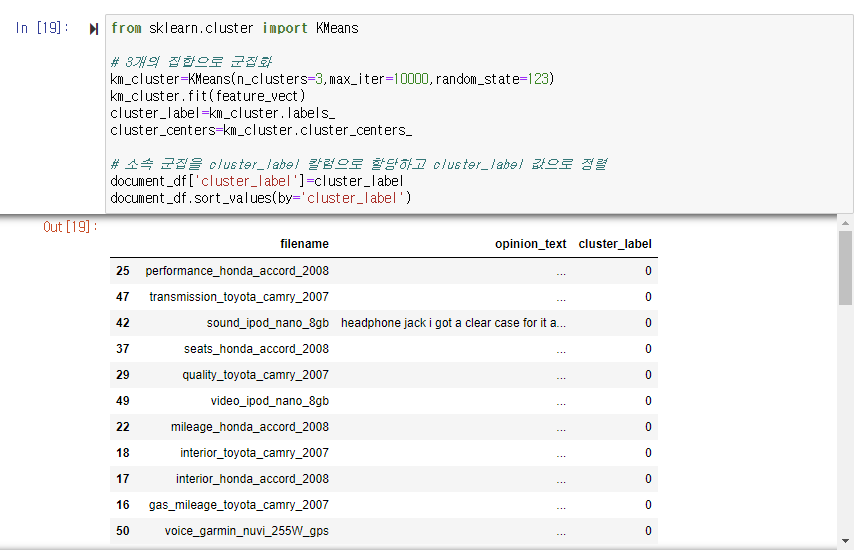The image size is (862, 559).
Task: Click row index 49
Action: pos(123,401)
